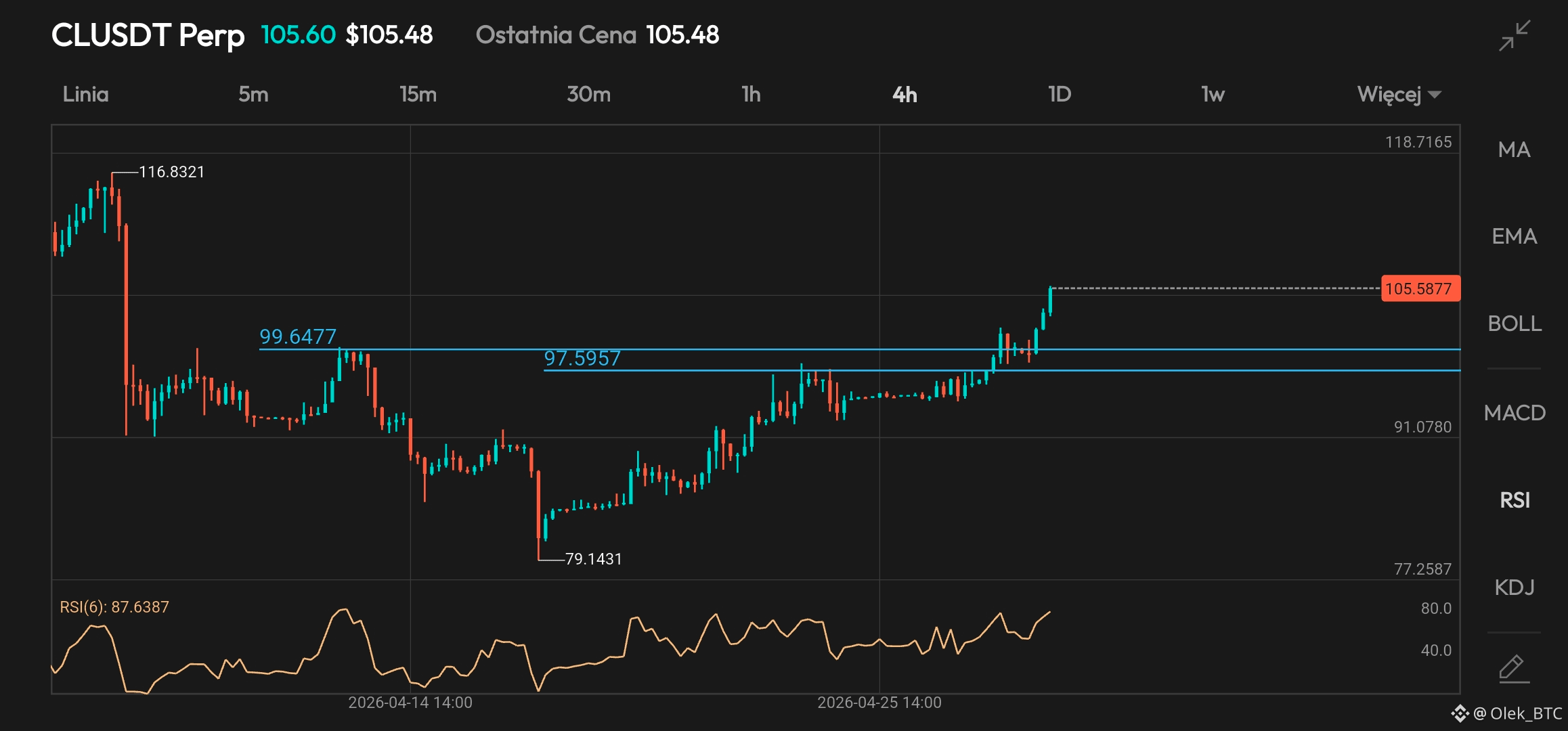The height and width of the screenshot is (731, 1568).
Task: Click the 77.2587 price axis value
Action: (x=1422, y=569)
